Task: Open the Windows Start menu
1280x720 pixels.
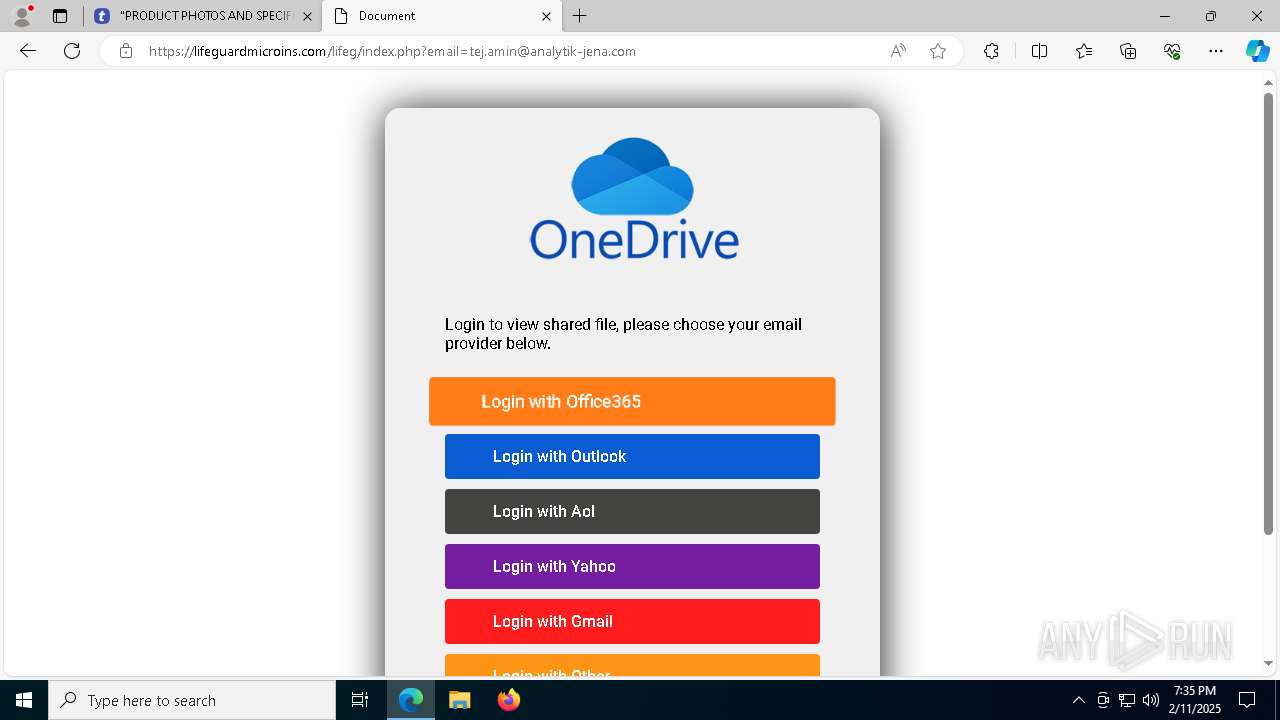Action: 24,700
